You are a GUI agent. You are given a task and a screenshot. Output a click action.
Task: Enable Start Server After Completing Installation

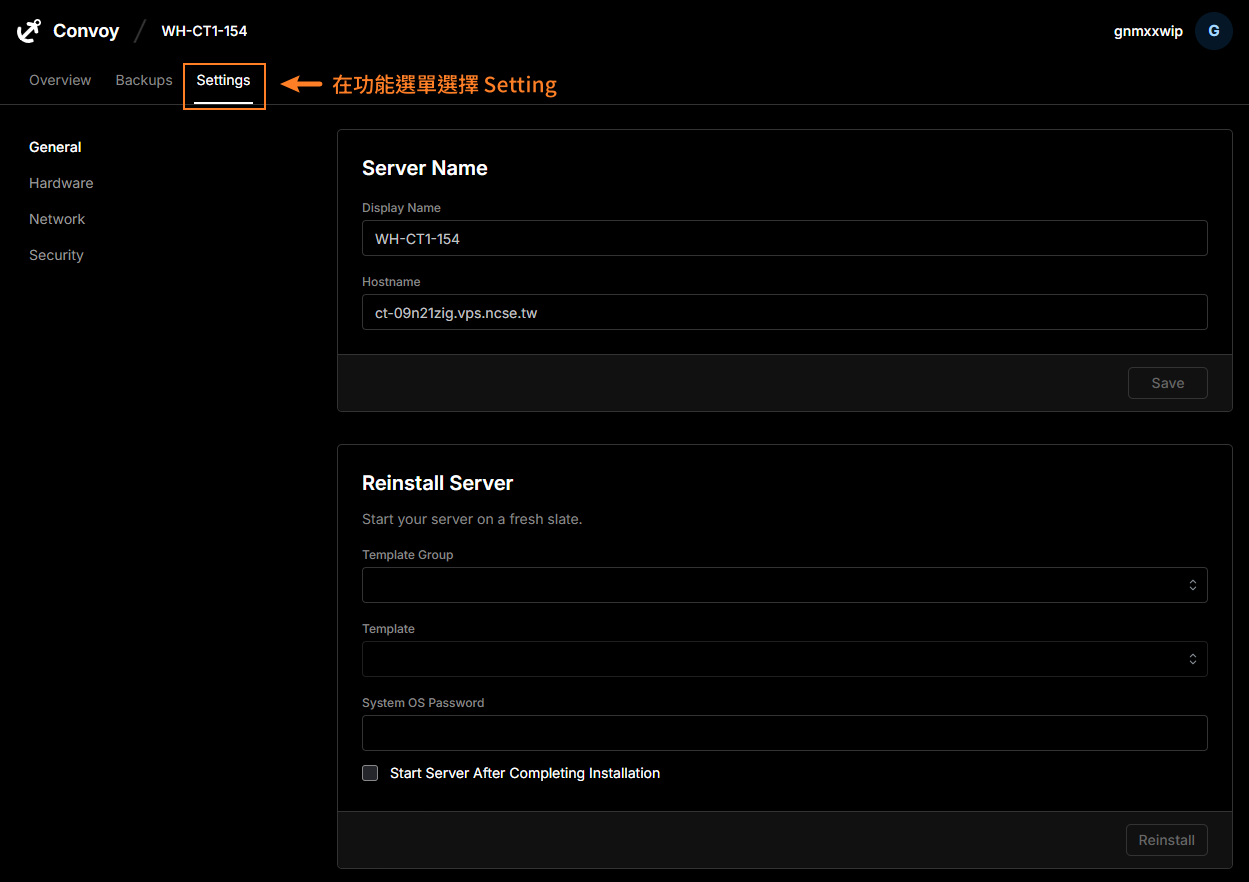(370, 773)
